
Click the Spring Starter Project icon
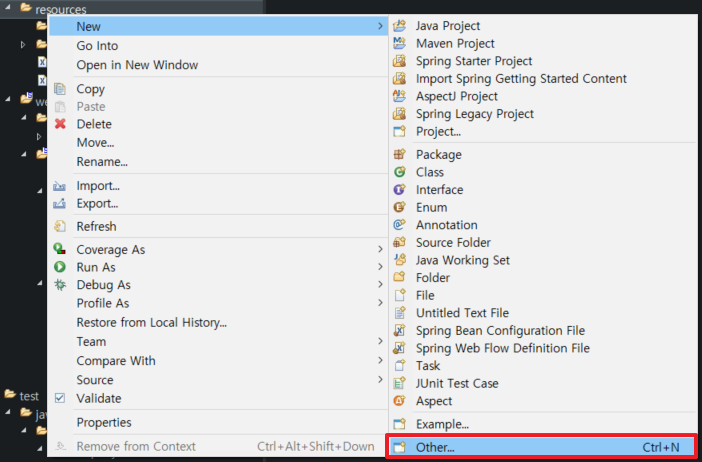pyautogui.click(x=399, y=61)
